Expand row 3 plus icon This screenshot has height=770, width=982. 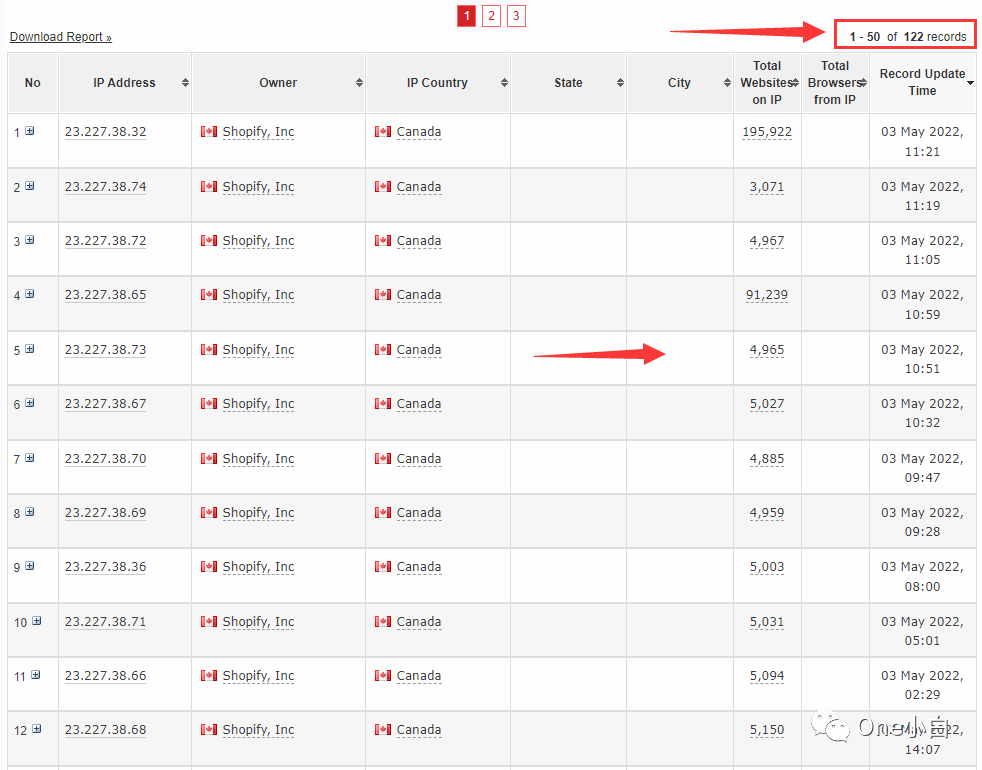click(29, 240)
